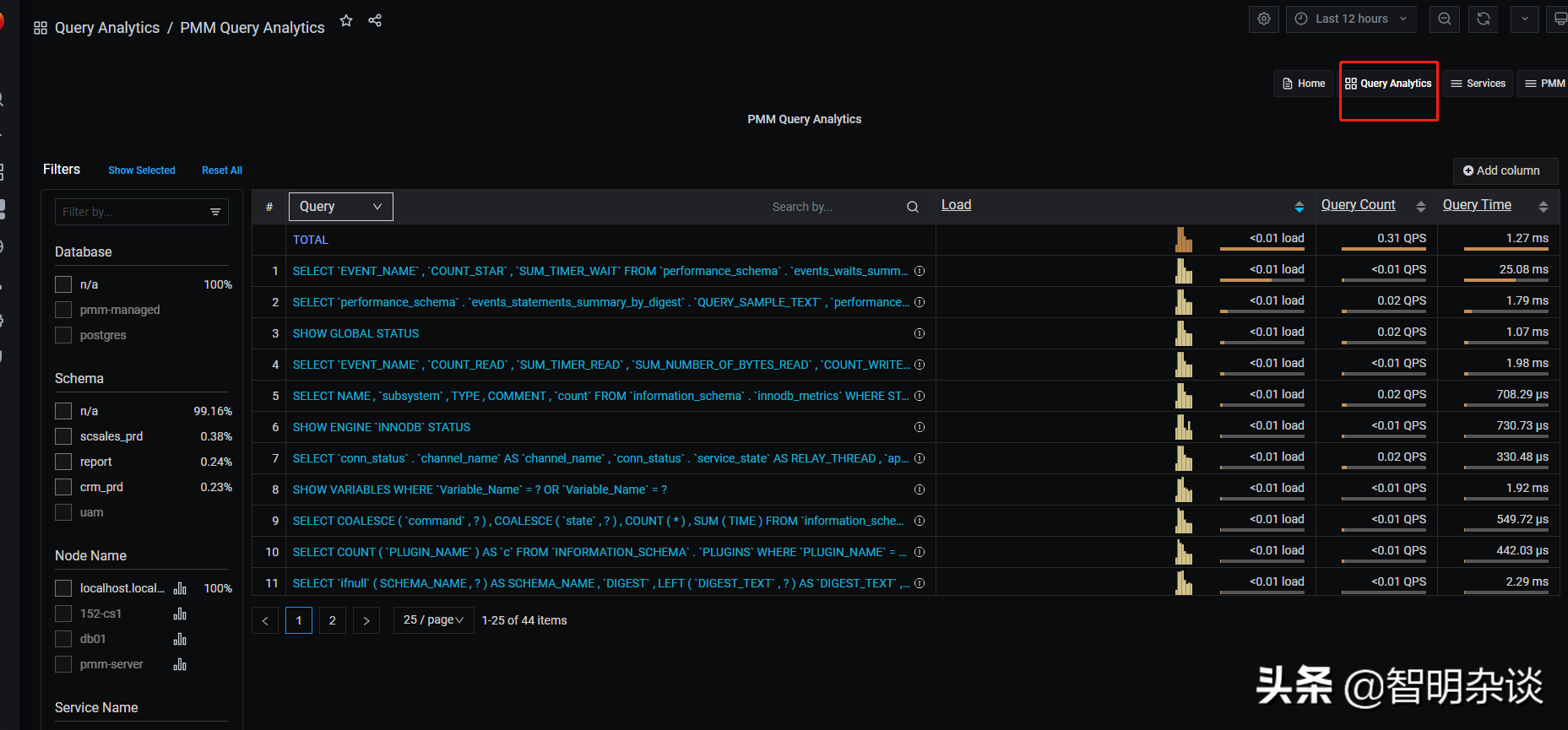The width and height of the screenshot is (1568, 730).
Task: Open the dashboards grid icon in breadcrumb
Action: click(41, 28)
